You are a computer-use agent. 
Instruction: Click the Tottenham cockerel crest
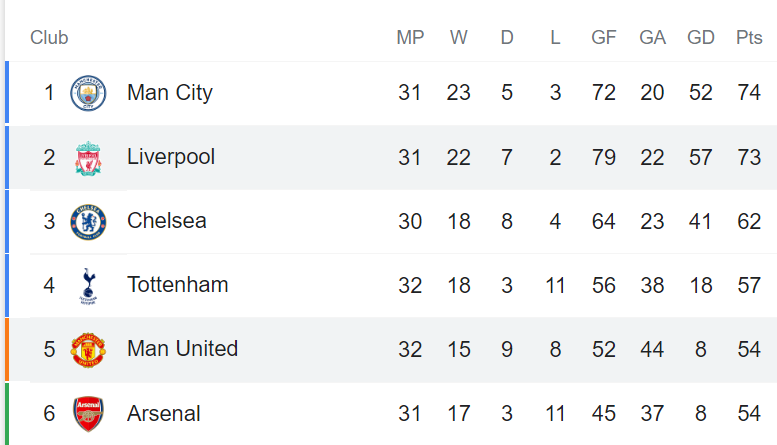tap(88, 286)
